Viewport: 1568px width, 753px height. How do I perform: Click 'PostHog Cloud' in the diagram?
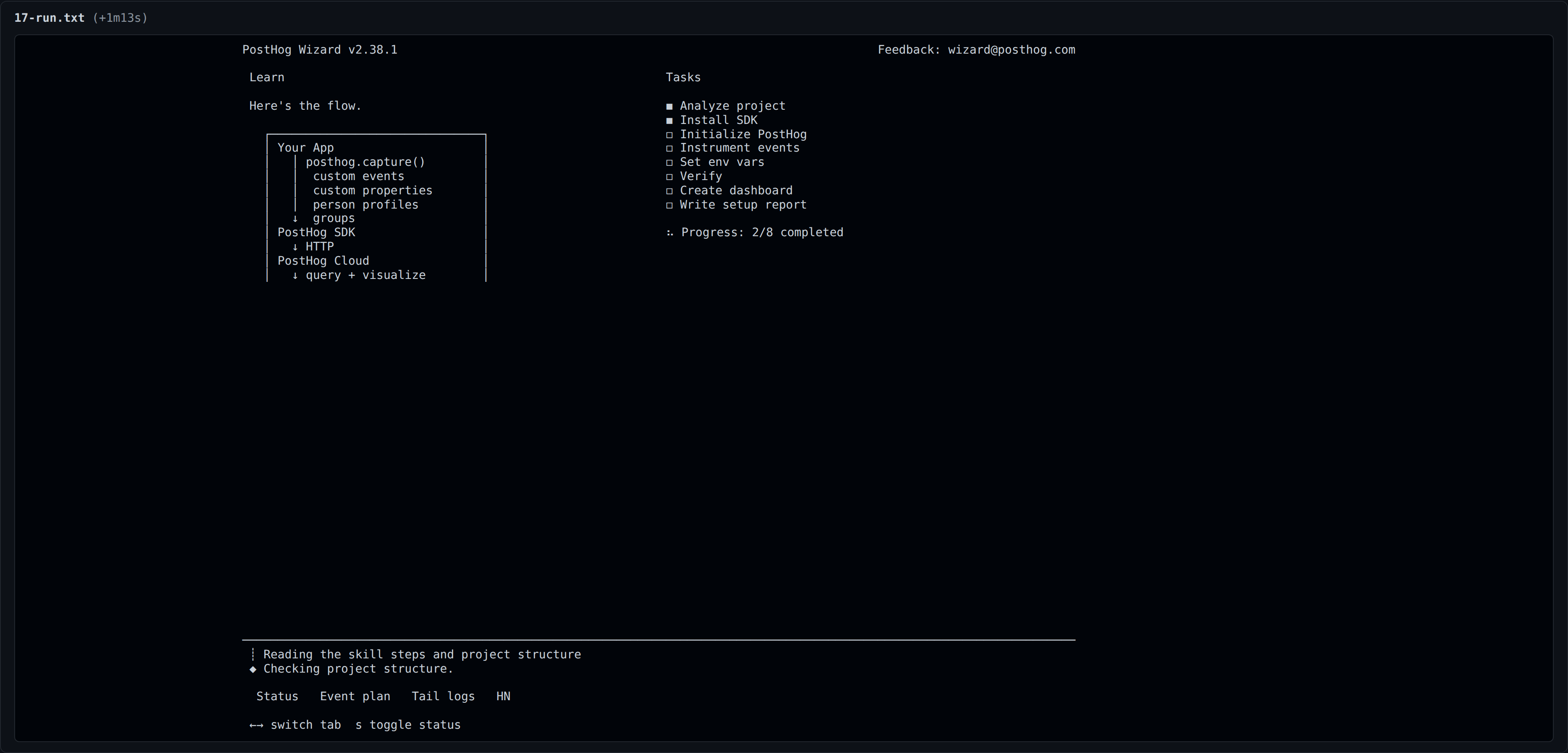[323, 260]
